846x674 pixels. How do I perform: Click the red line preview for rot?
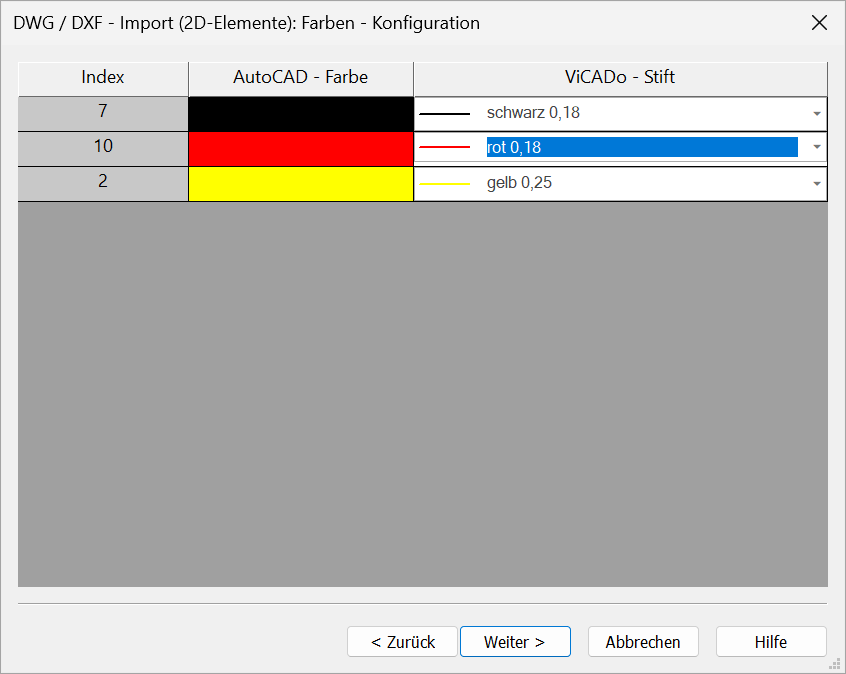click(x=445, y=147)
